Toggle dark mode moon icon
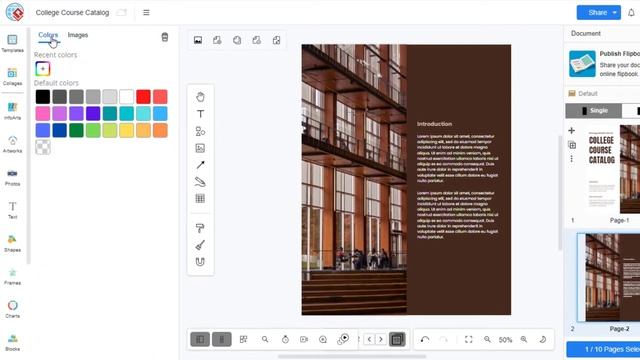Viewport: 640px width, 360px height. point(543,339)
